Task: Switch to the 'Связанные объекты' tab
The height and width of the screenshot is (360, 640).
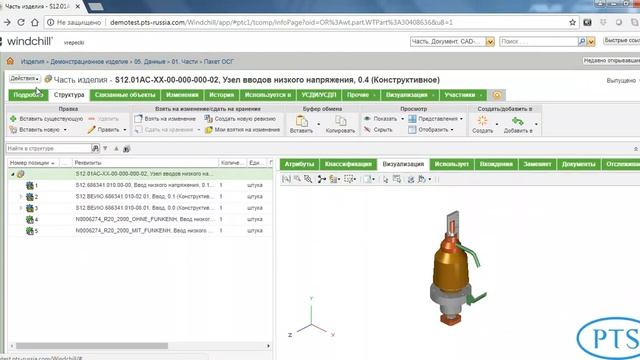Action: click(125, 95)
